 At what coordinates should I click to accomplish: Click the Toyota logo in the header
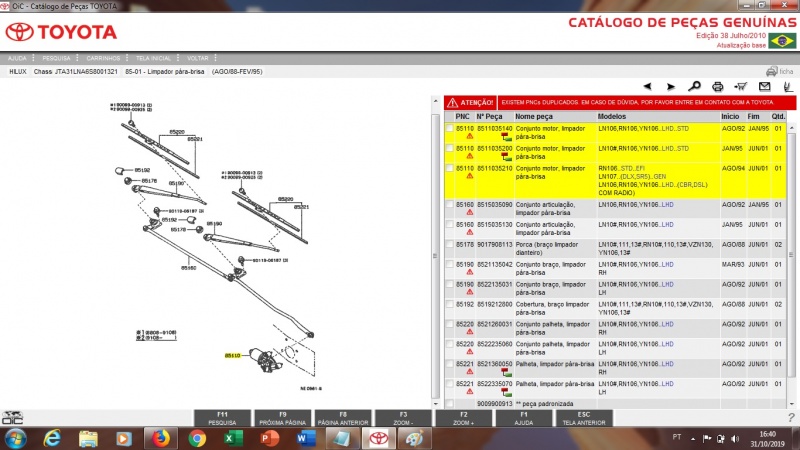61,32
